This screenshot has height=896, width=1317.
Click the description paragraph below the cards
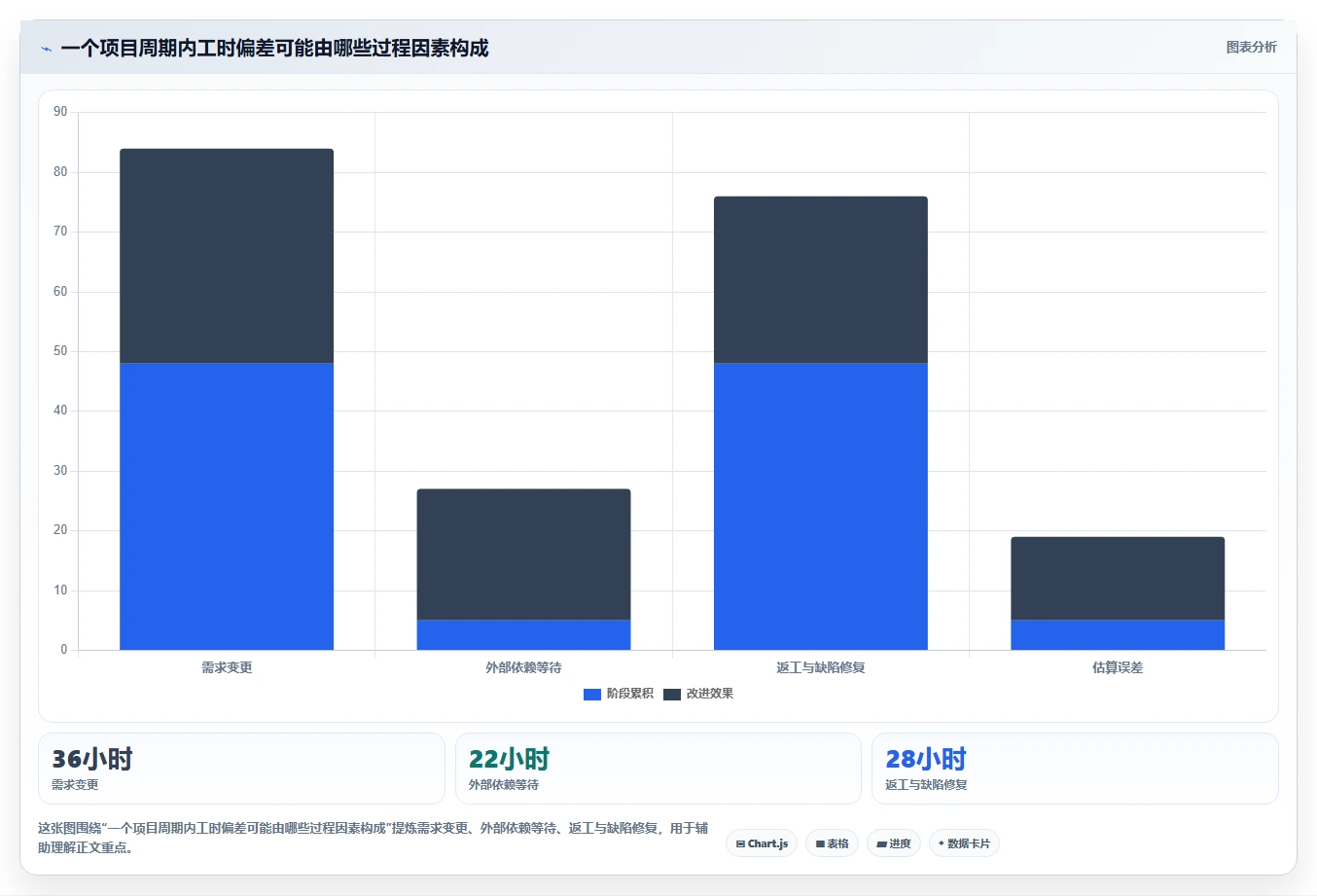coord(374,838)
